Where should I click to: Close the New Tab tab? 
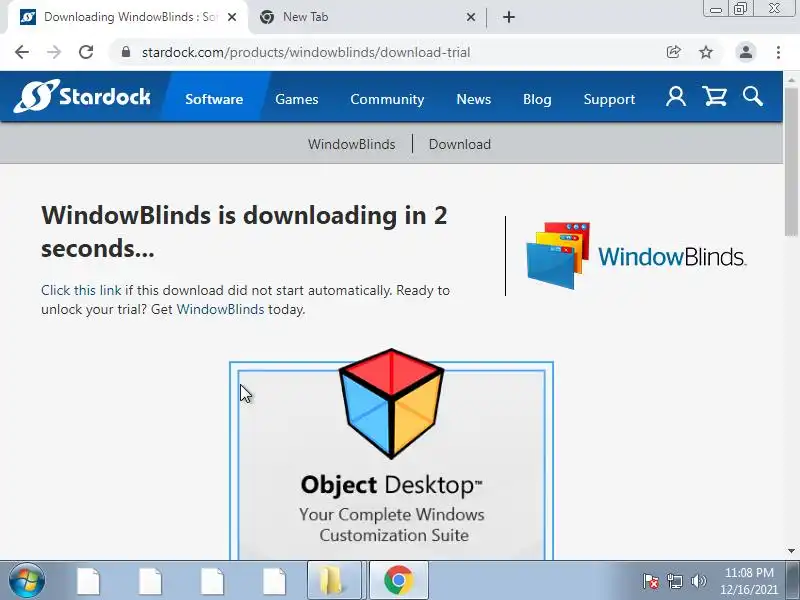(470, 17)
